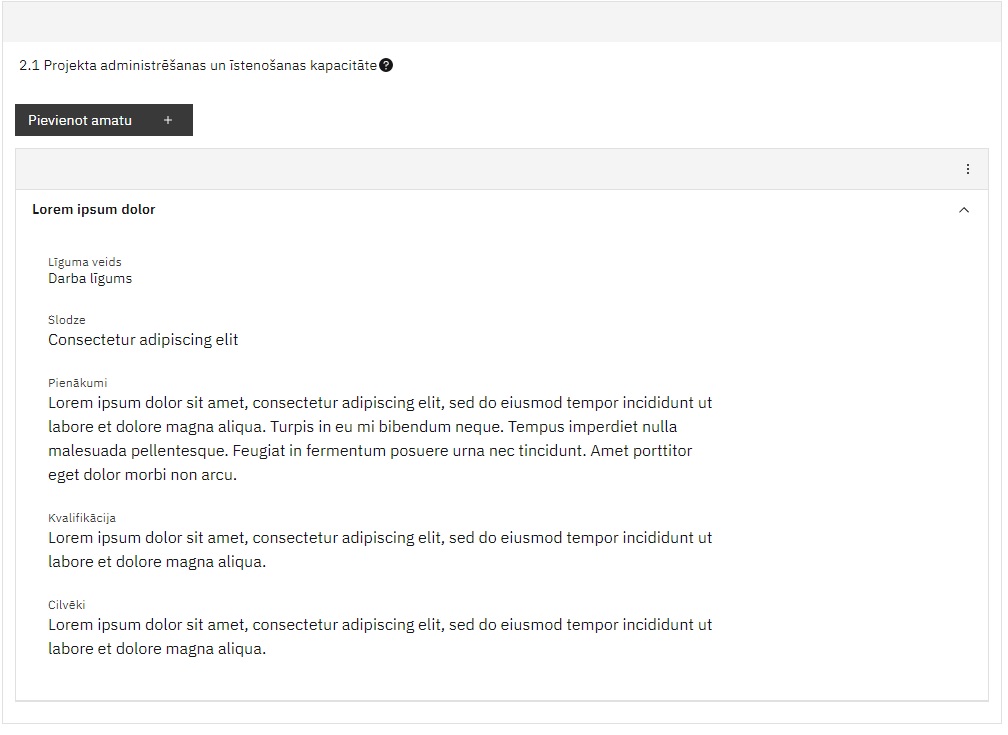Click the Slodze field label
The width and height of the screenshot is (1008, 735).
pyautogui.click(x=67, y=320)
